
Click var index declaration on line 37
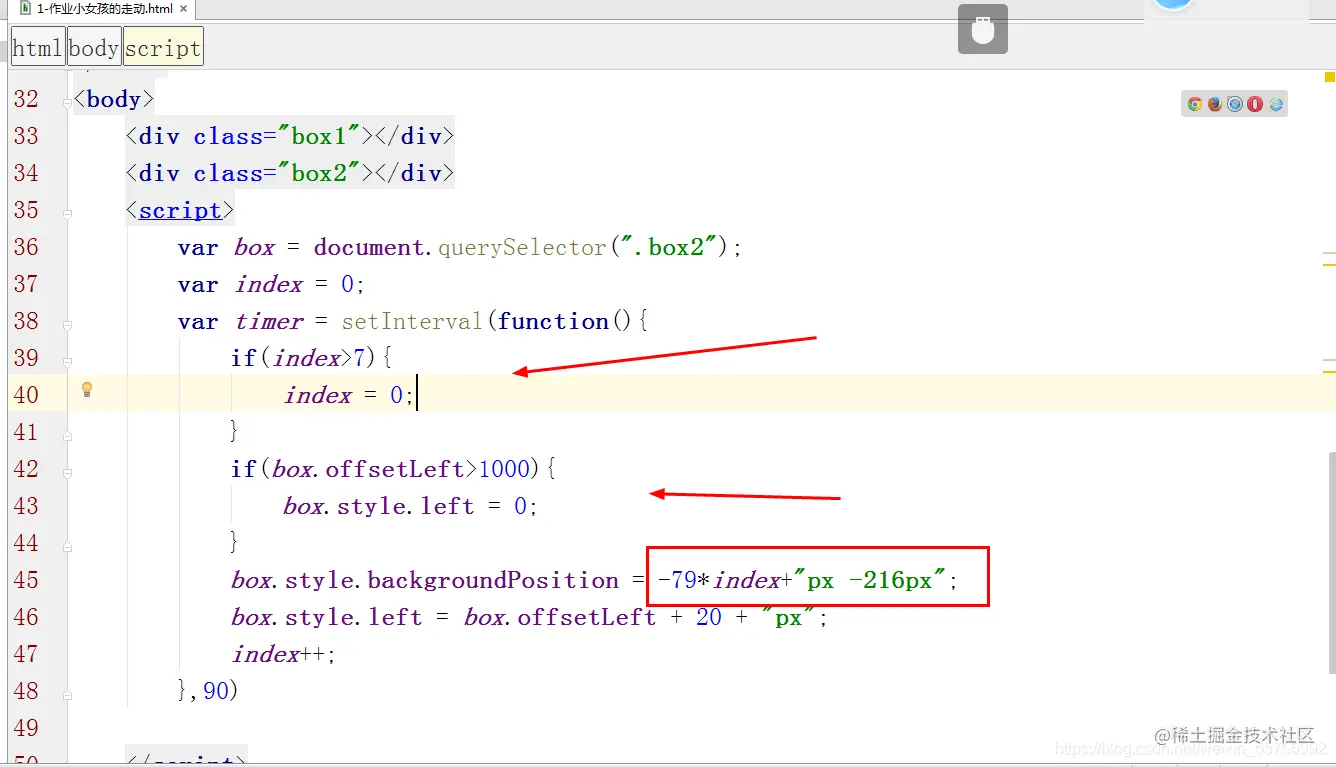(271, 284)
